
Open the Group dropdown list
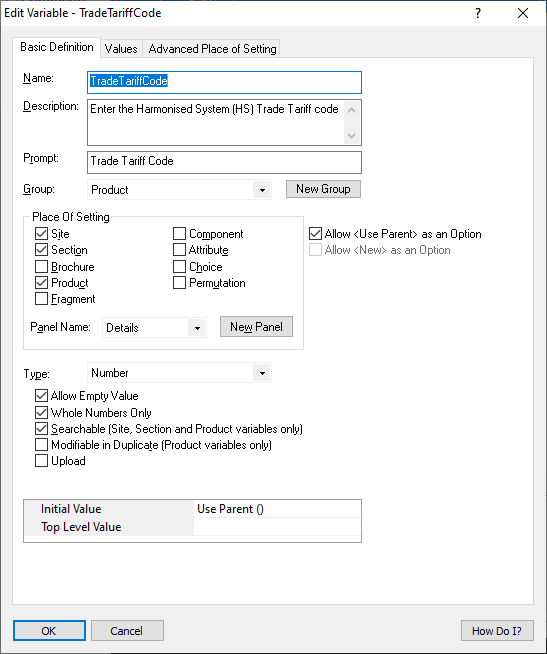coord(262,190)
